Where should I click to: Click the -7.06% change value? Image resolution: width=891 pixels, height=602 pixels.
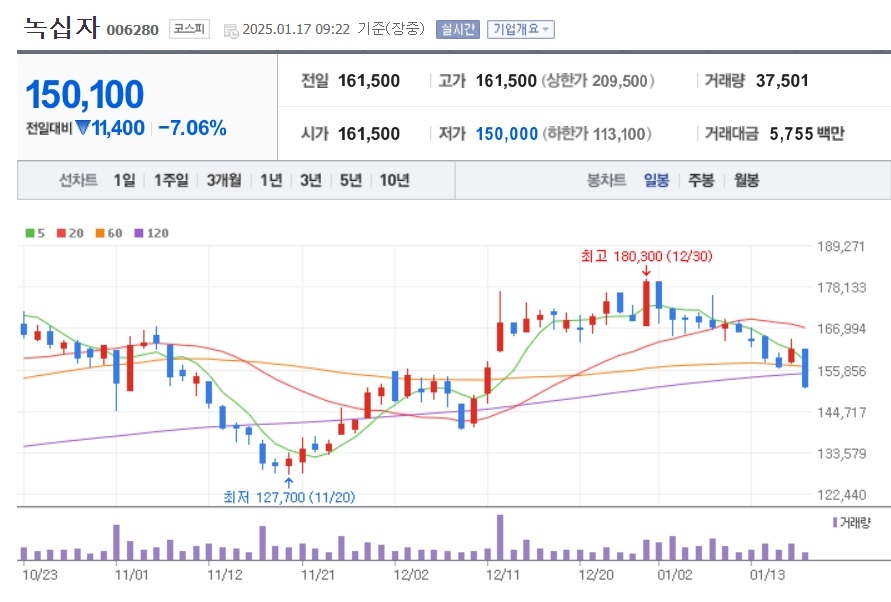[192, 128]
